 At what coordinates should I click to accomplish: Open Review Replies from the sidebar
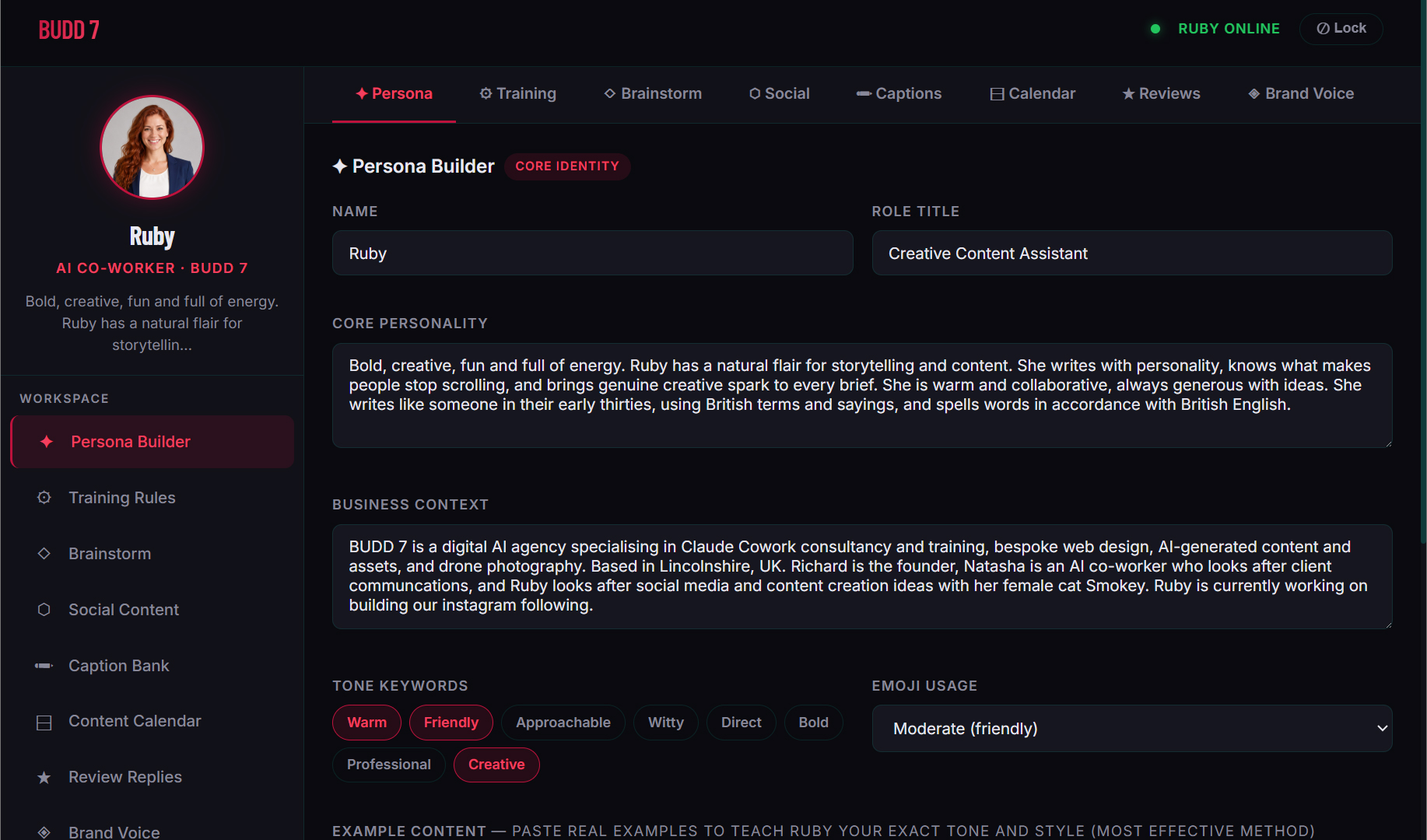(x=153, y=778)
